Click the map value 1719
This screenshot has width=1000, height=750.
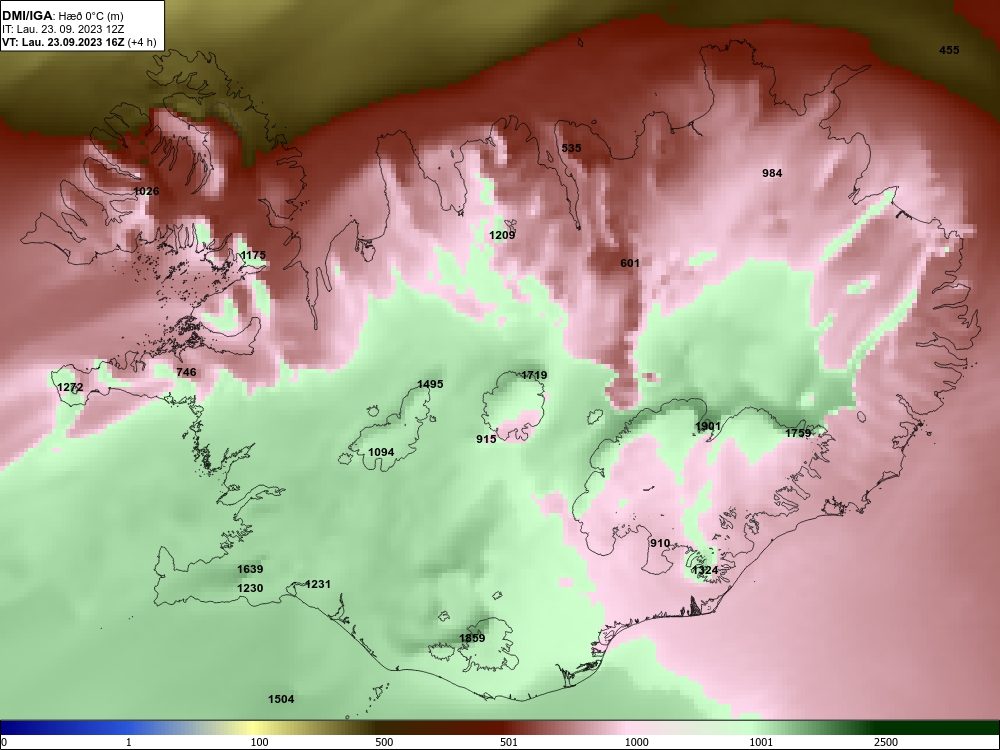point(534,375)
